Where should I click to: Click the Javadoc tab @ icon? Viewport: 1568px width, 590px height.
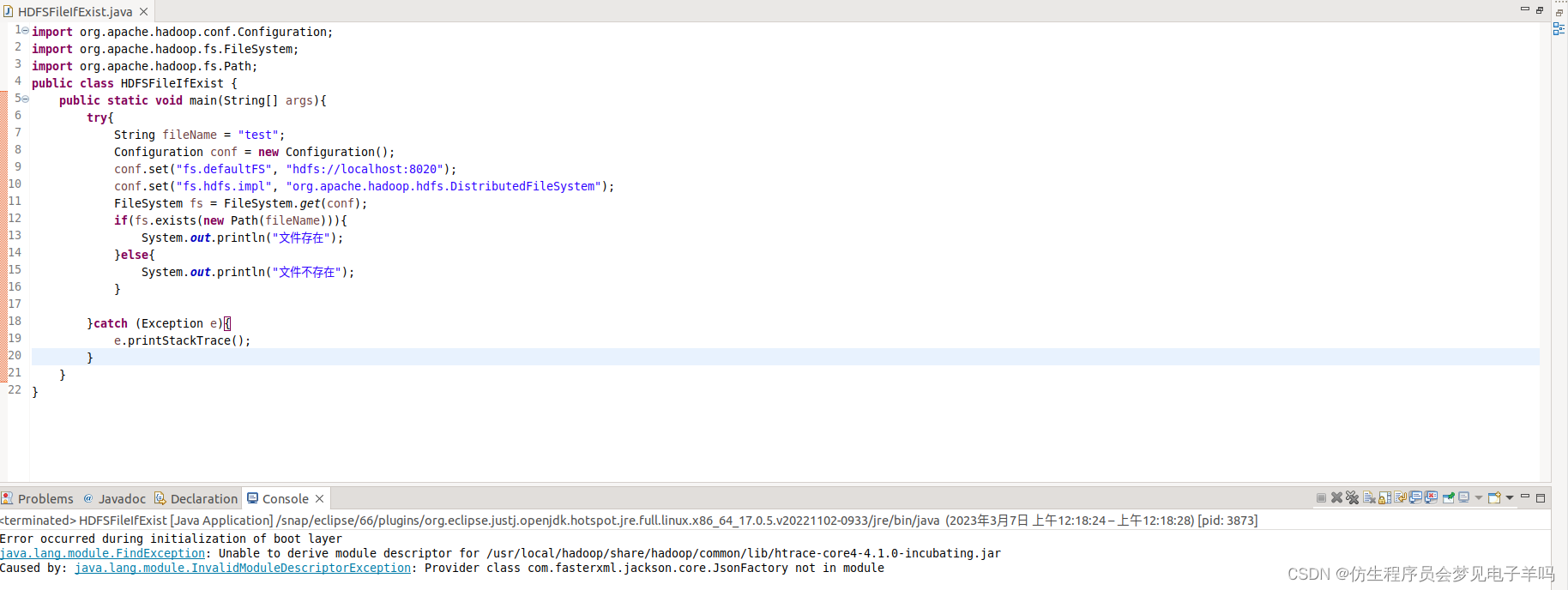pos(88,498)
